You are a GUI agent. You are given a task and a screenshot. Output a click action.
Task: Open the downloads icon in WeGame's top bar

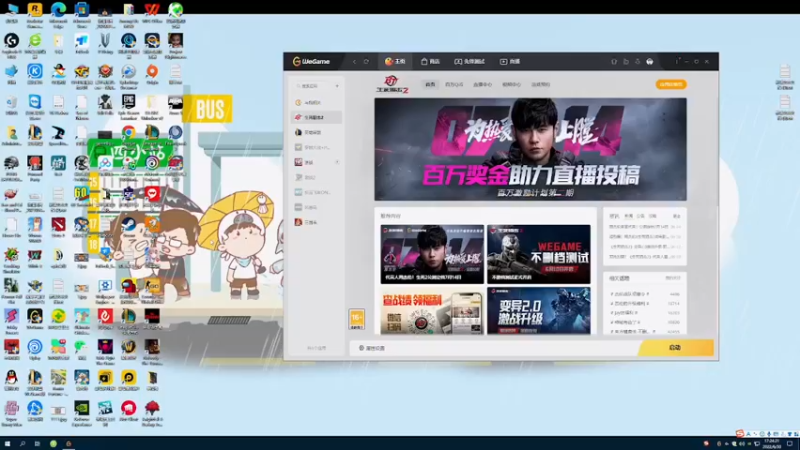point(637,61)
